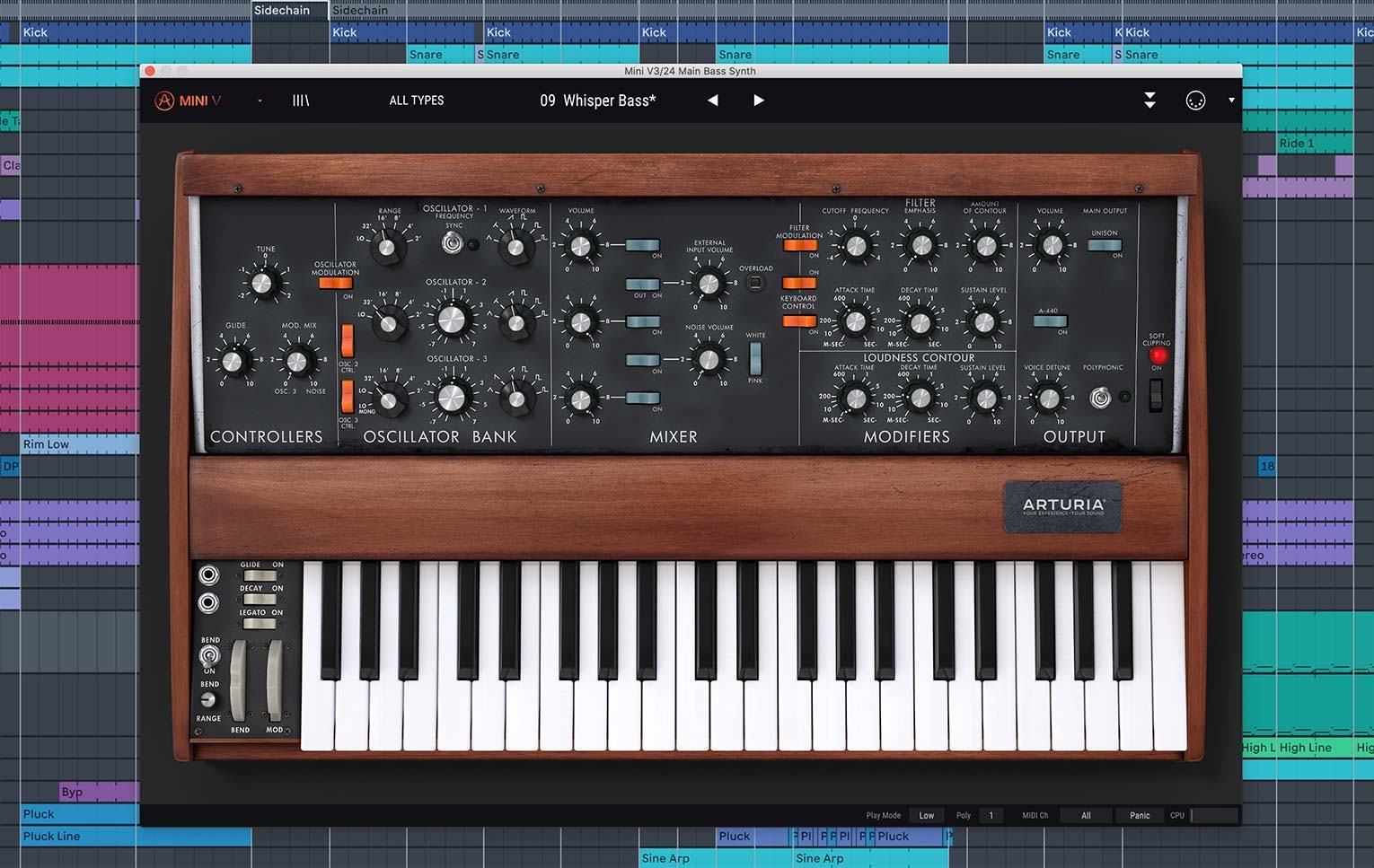
Task: Open the ALL TYPES preset filter
Action: pos(417,101)
